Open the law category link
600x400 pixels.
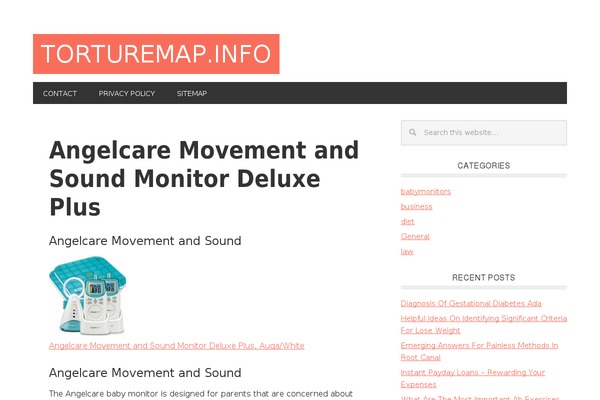pyautogui.click(x=407, y=251)
